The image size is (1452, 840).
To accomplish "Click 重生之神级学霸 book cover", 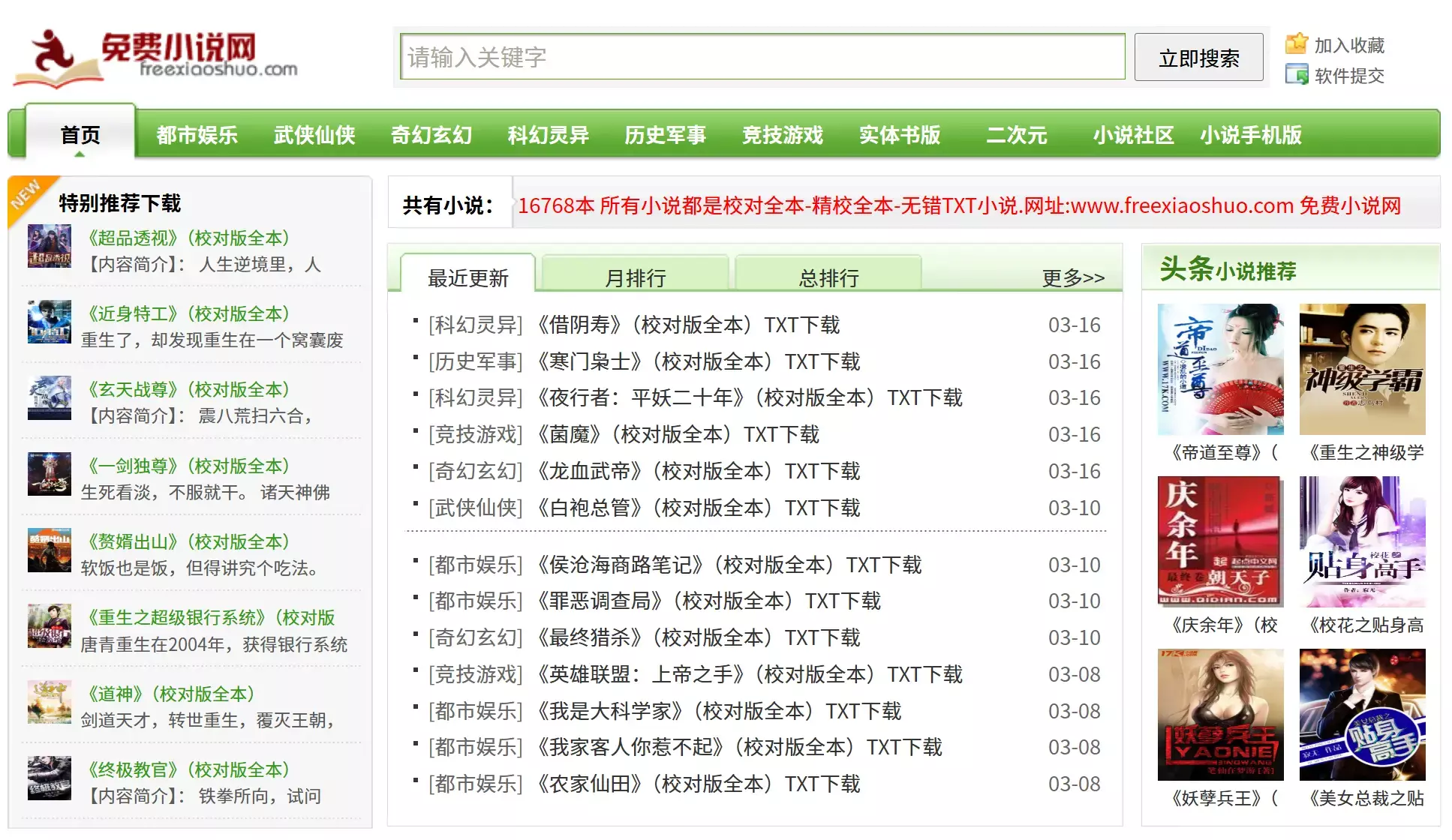I will [1362, 369].
